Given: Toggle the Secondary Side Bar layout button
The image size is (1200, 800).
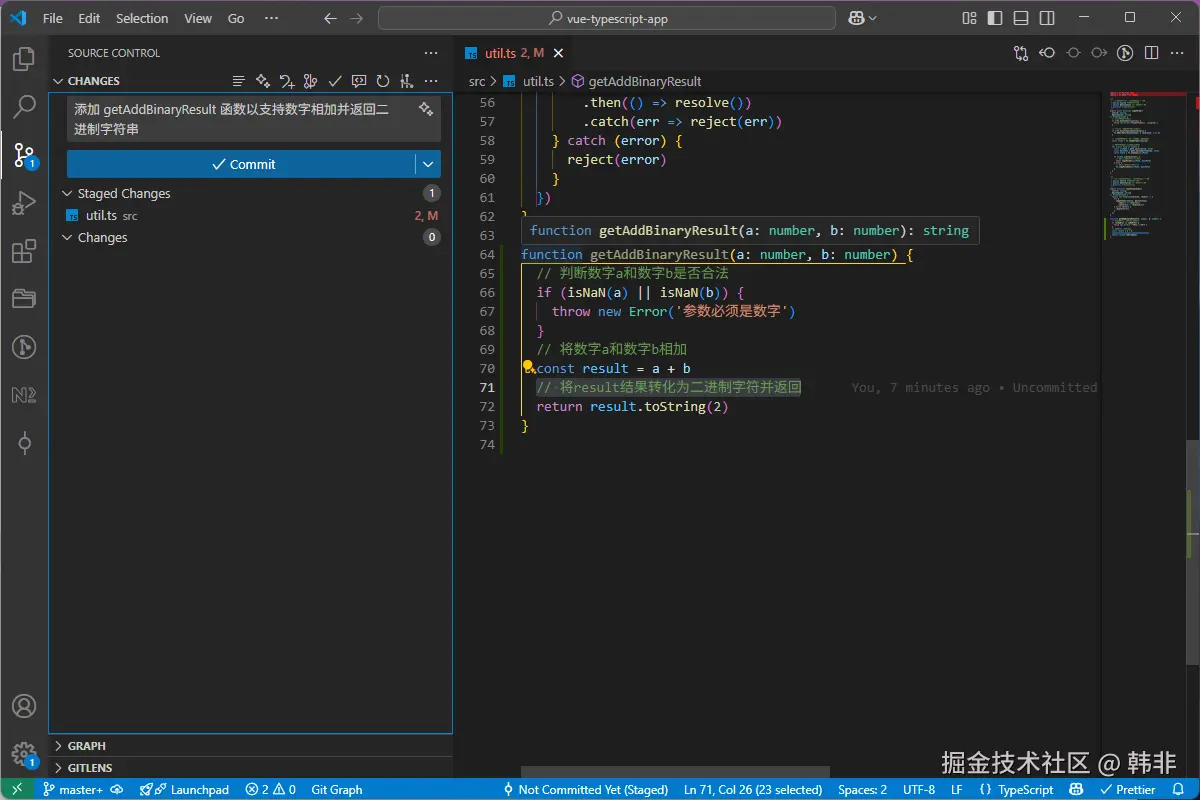Looking at the screenshot, I should (1046, 18).
